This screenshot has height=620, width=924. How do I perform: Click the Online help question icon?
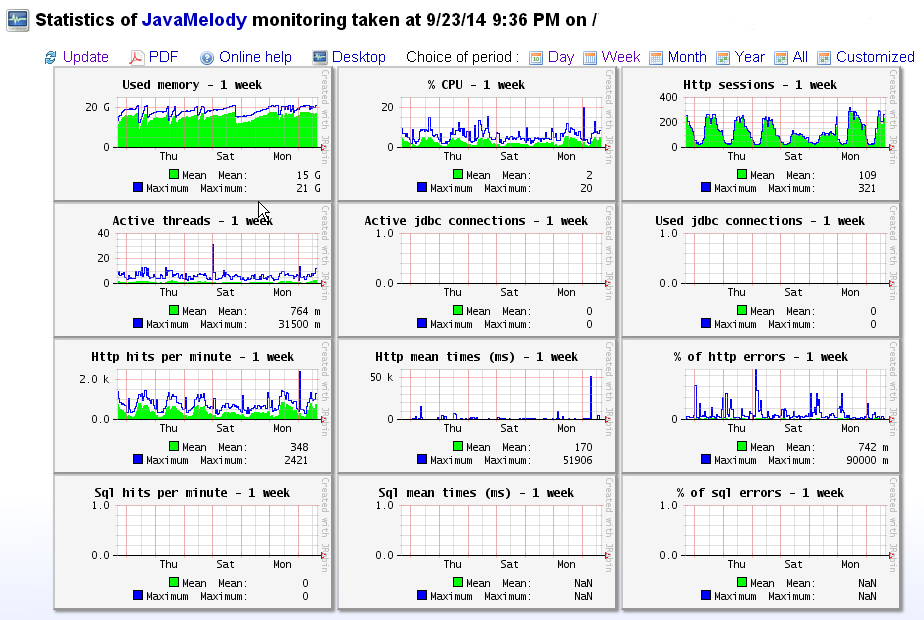[207, 58]
